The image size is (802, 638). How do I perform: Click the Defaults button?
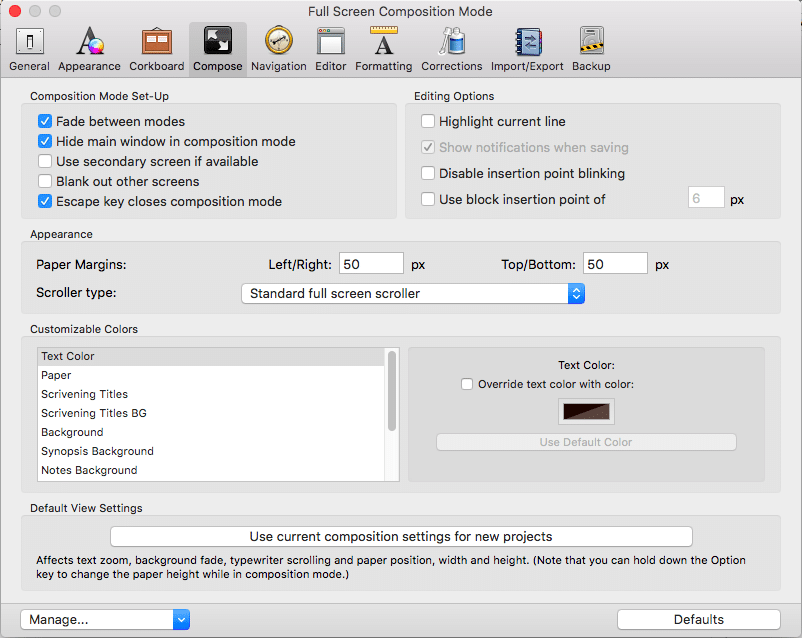[699, 620]
